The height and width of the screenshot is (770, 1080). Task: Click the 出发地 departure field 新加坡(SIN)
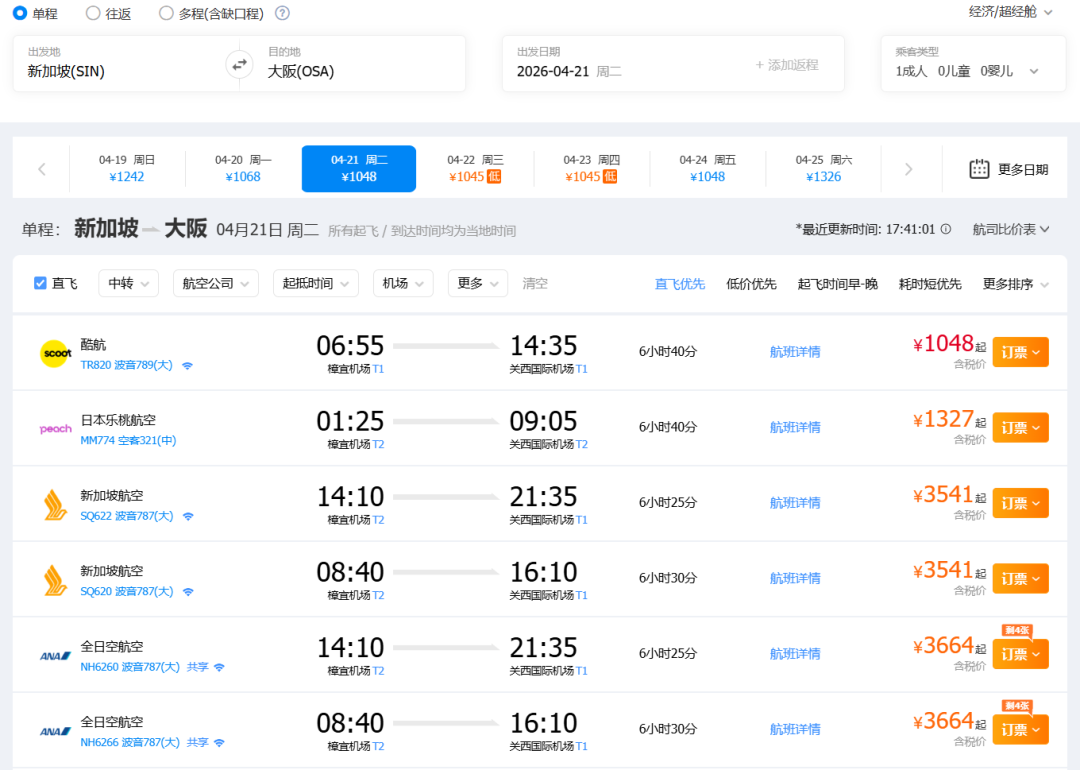click(x=120, y=71)
